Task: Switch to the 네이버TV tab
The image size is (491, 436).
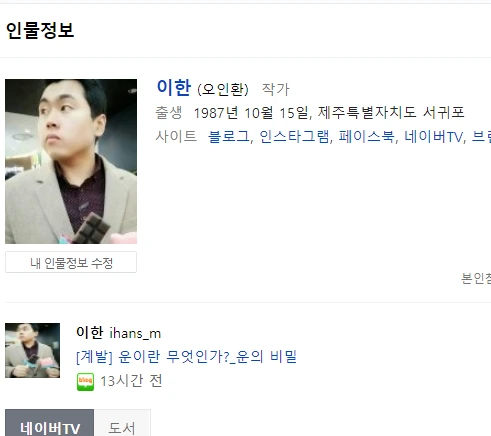Action: 50,425
